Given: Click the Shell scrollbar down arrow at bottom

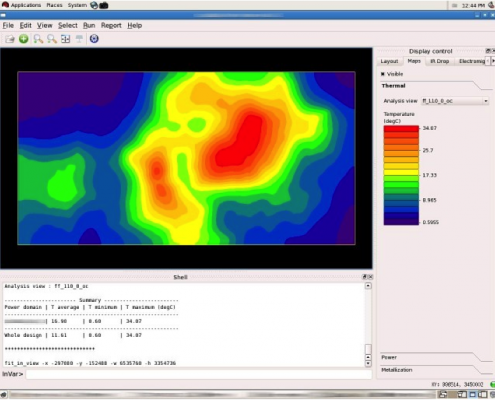Looking at the screenshot, I should tap(368, 364).
